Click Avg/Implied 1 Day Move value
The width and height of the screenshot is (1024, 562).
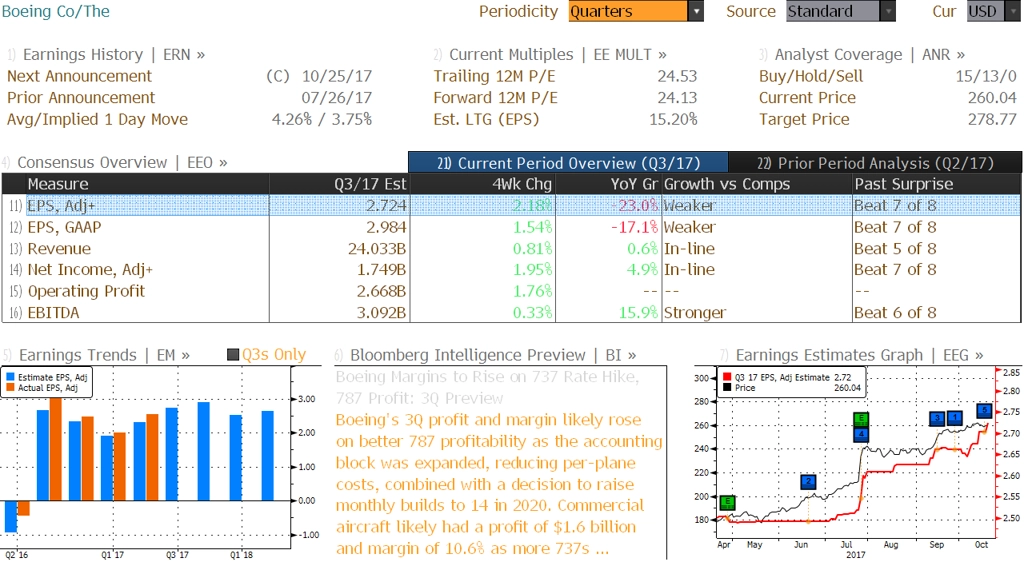tap(322, 119)
